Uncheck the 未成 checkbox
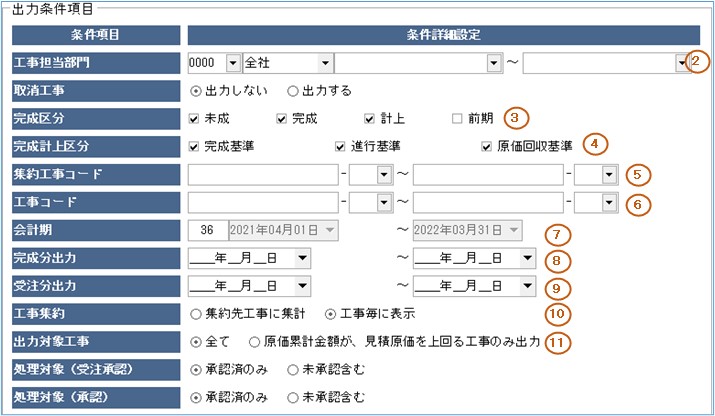 coord(194,118)
